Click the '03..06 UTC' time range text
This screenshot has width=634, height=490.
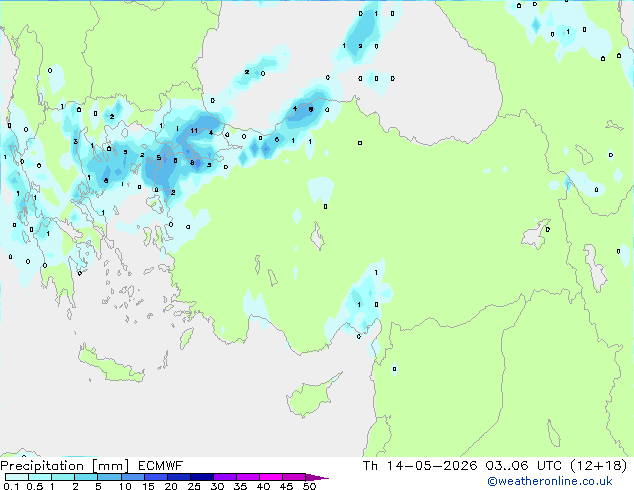pyautogui.click(x=524, y=466)
